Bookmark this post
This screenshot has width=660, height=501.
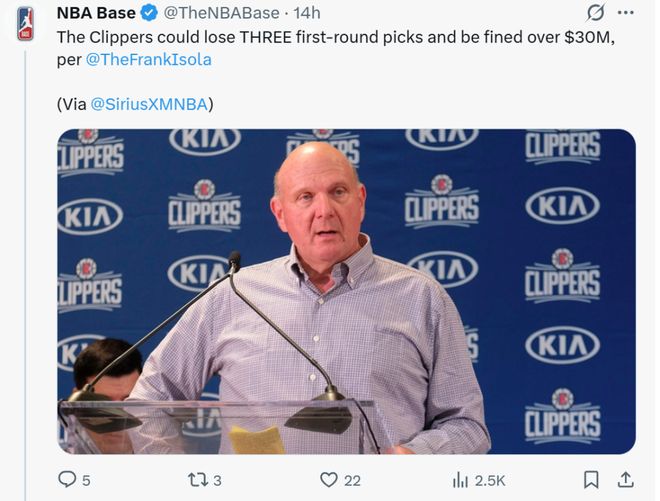[591, 480]
